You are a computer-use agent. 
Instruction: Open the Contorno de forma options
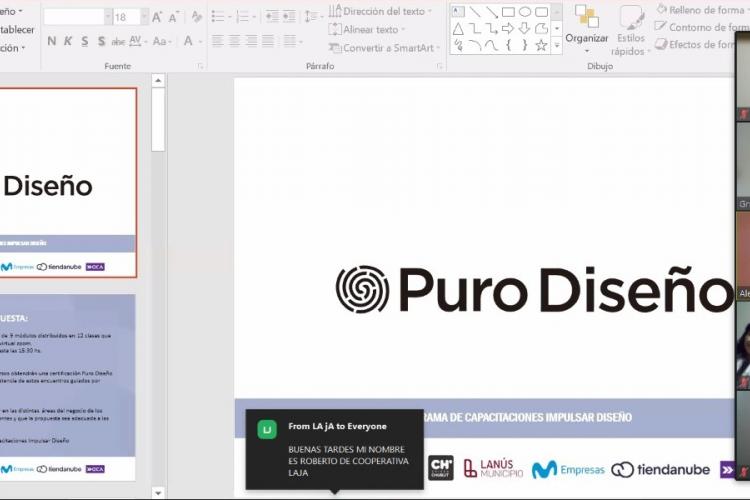702,27
